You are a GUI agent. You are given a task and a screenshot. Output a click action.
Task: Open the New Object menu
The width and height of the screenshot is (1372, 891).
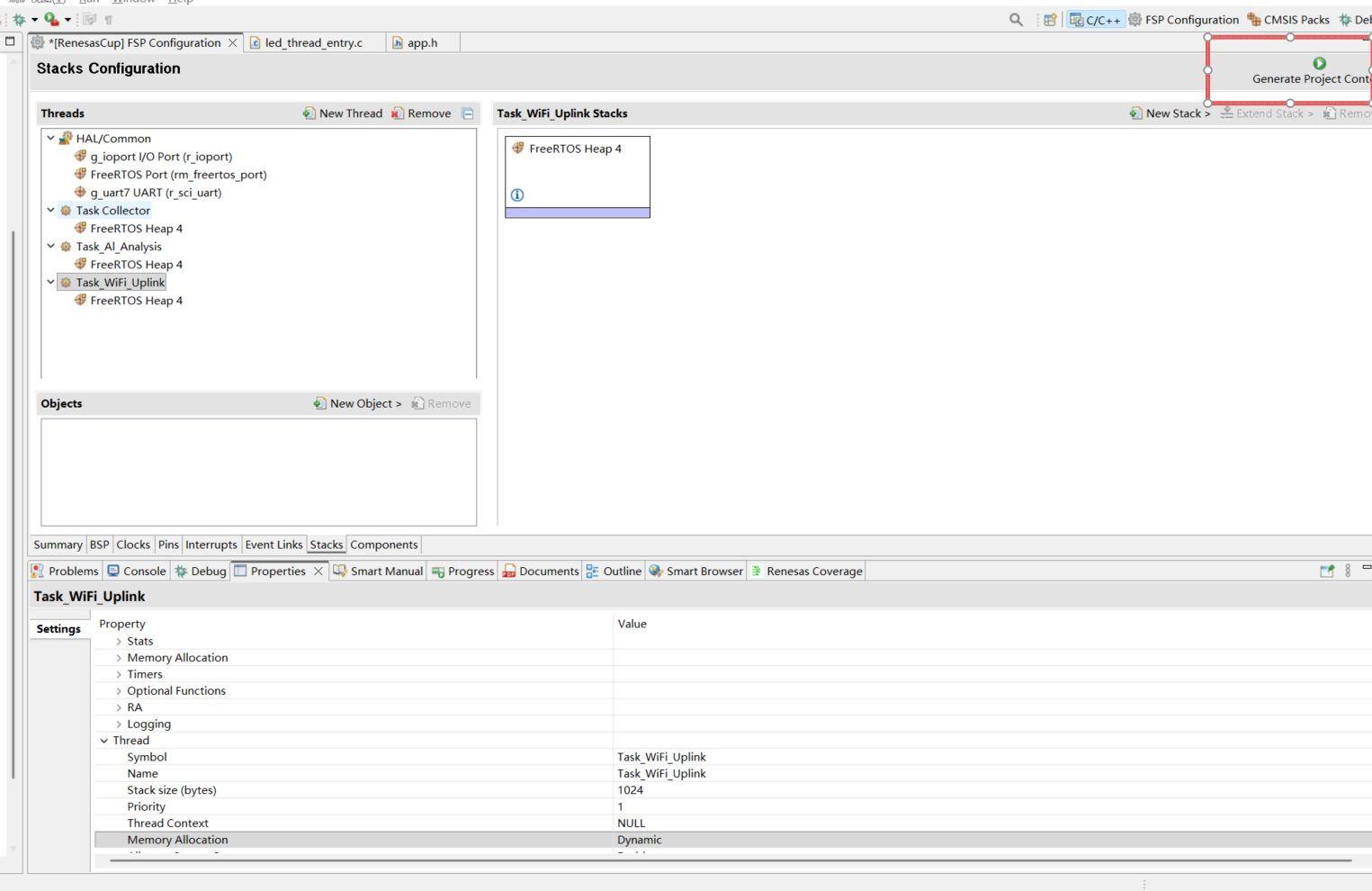(357, 403)
